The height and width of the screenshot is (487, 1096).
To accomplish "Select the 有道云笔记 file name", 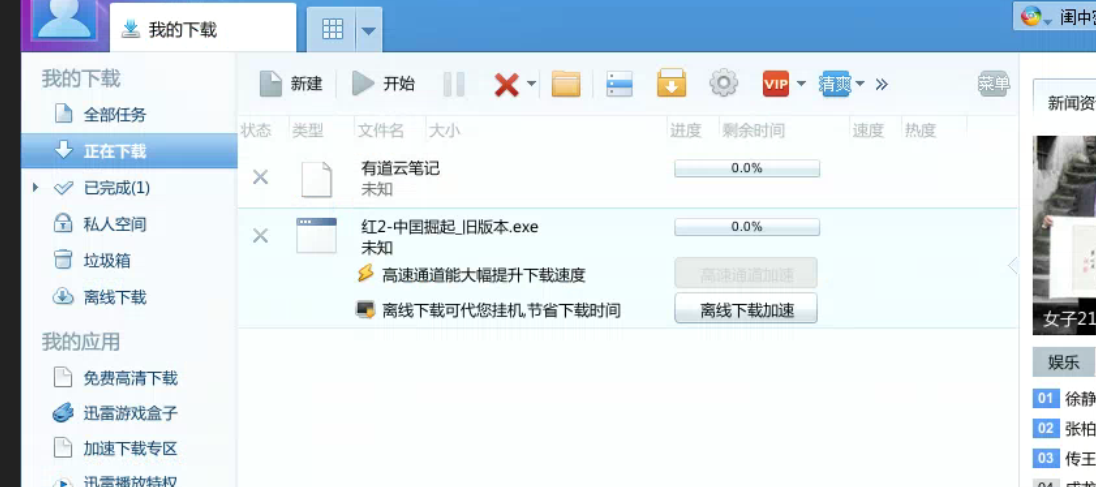I will pyautogui.click(x=401, y=168).
